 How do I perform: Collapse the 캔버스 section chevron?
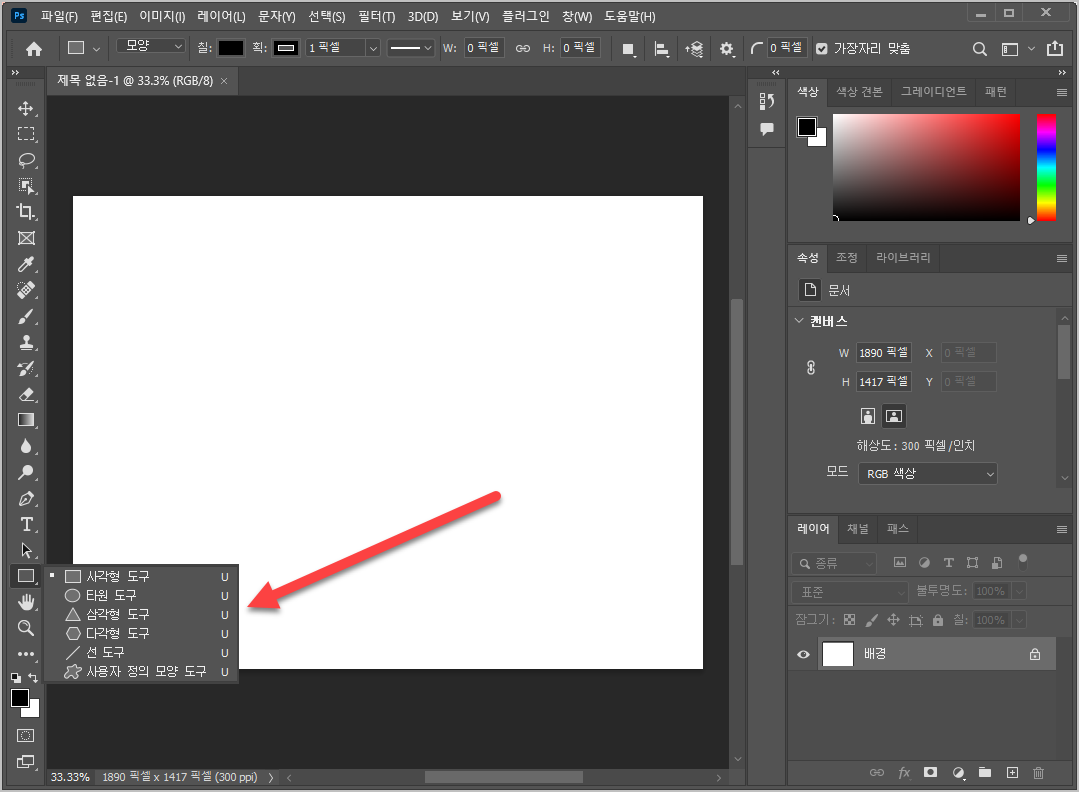coord(799,321)
